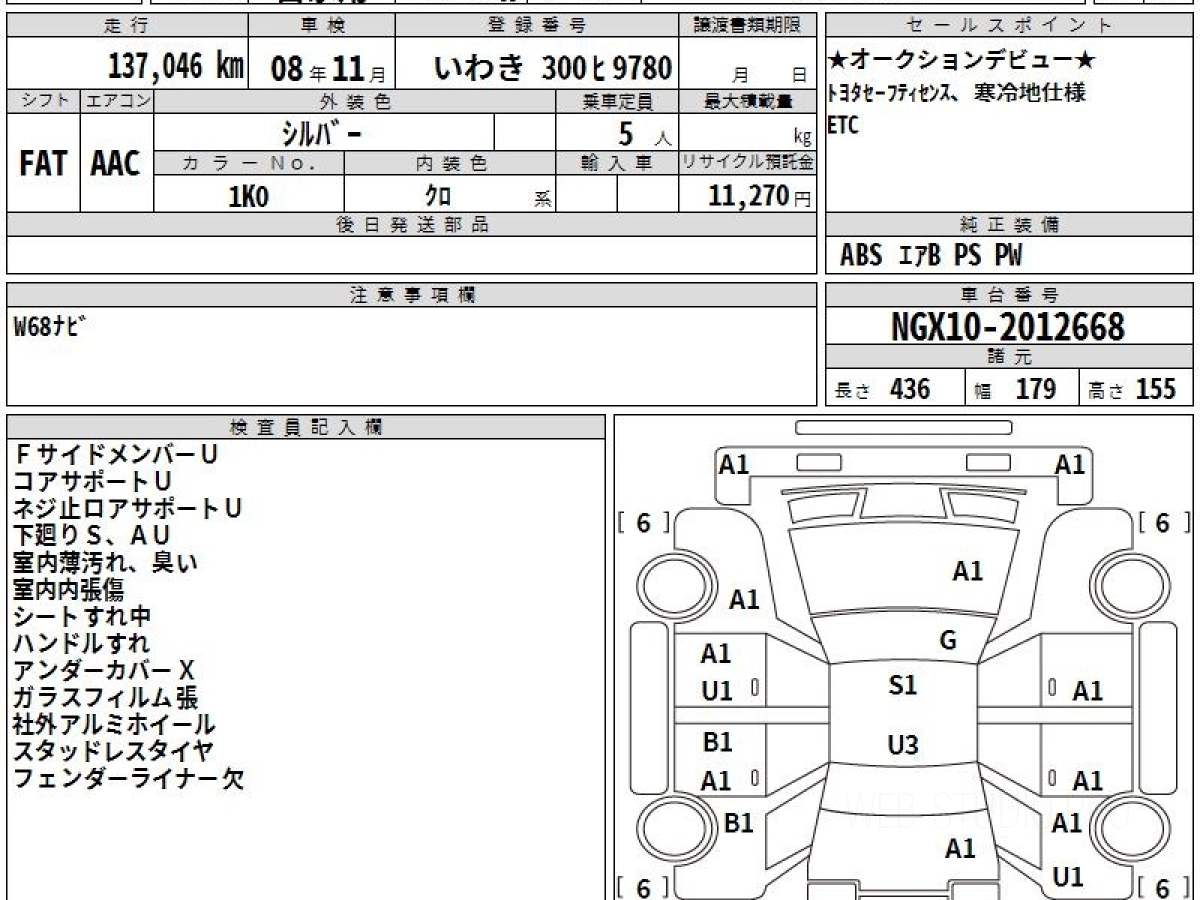The width and height of the screenshot is (1200, 900).
Task: Click the ネジ止ロアサポートU note
Action: coord(128,508)
